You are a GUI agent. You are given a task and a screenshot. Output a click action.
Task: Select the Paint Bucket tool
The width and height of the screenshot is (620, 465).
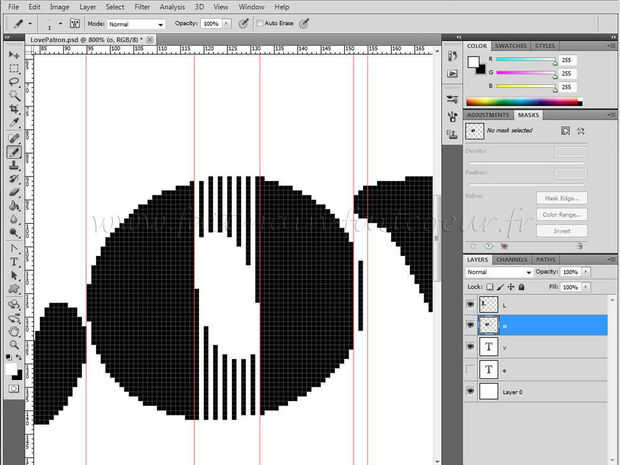click(14, 206)
